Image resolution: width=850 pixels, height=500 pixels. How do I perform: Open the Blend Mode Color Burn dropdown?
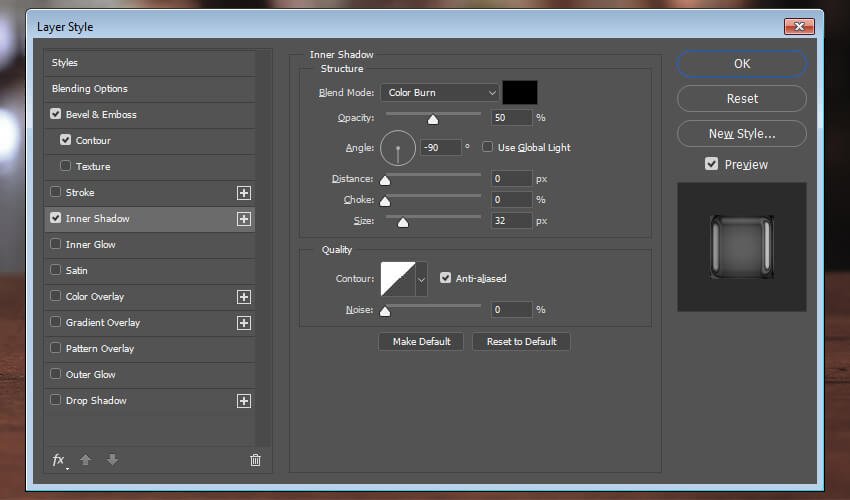pyautogui.click(x=440, y=93)
